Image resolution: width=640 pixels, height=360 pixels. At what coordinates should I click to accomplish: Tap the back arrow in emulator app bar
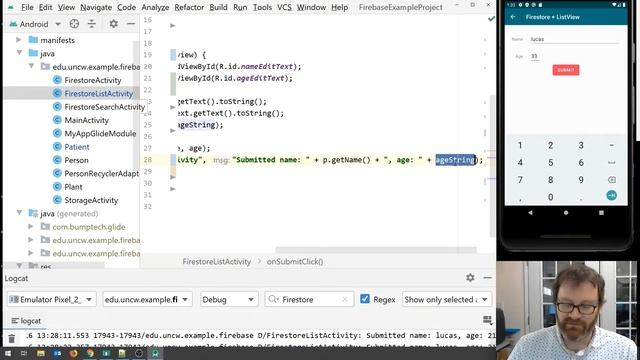point(513,17)
